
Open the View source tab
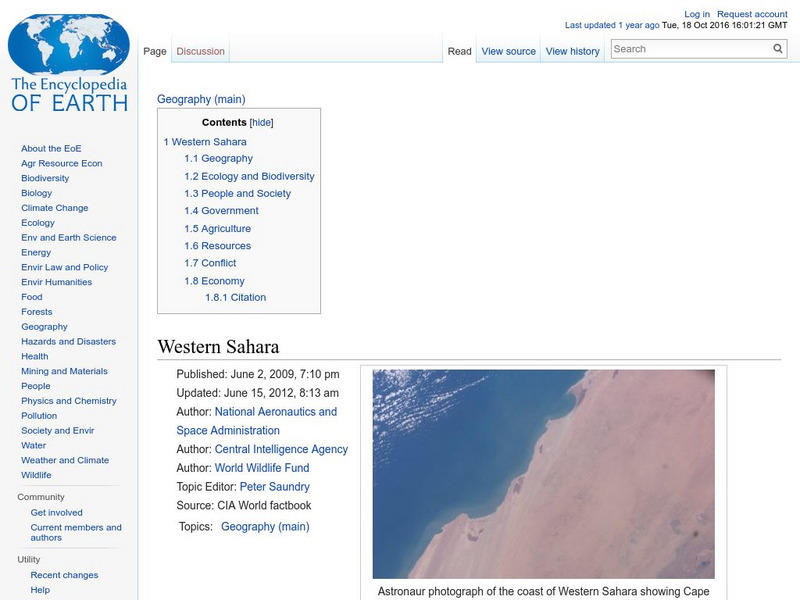(x=508, y=50)
